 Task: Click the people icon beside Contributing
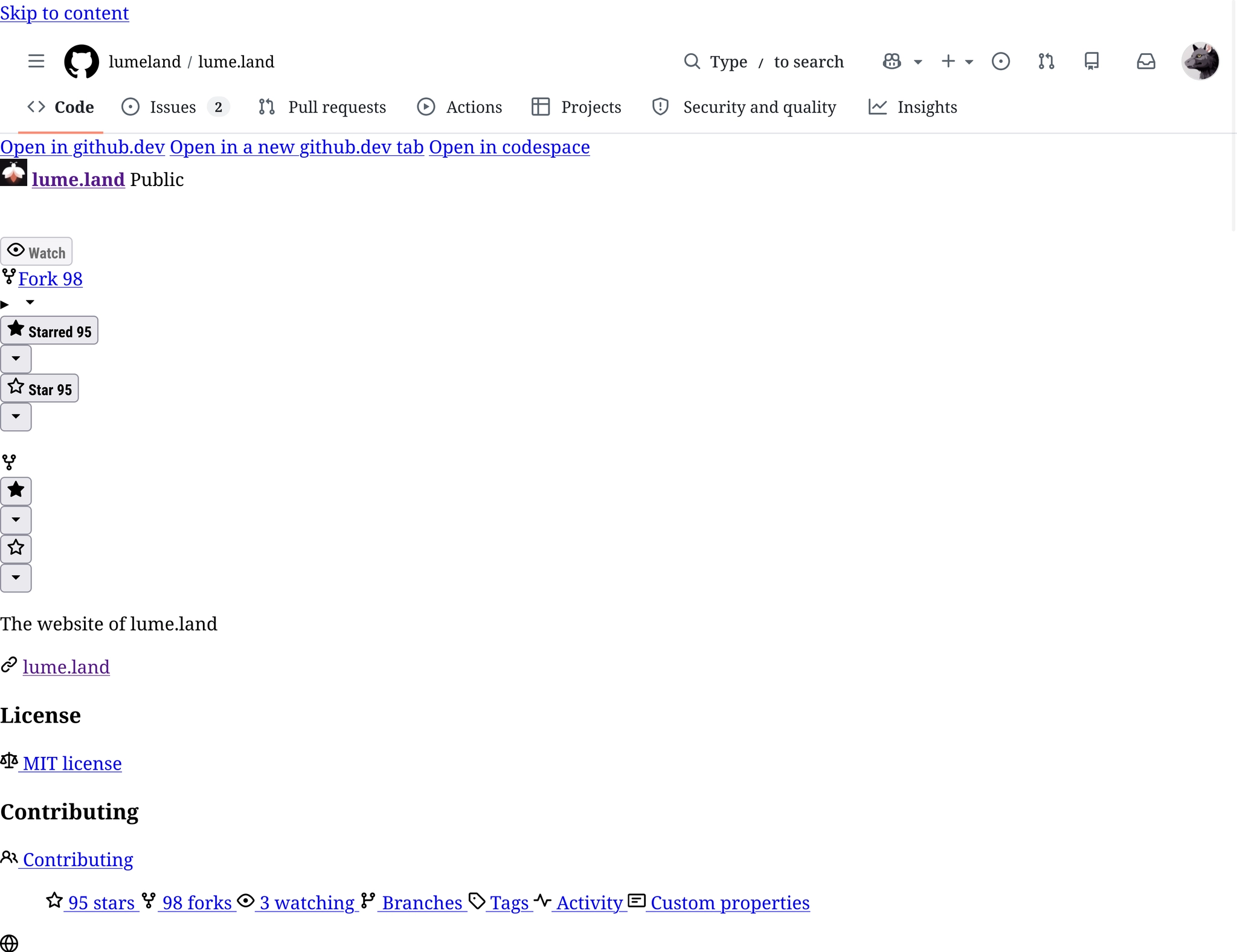[x=8, y=857]
